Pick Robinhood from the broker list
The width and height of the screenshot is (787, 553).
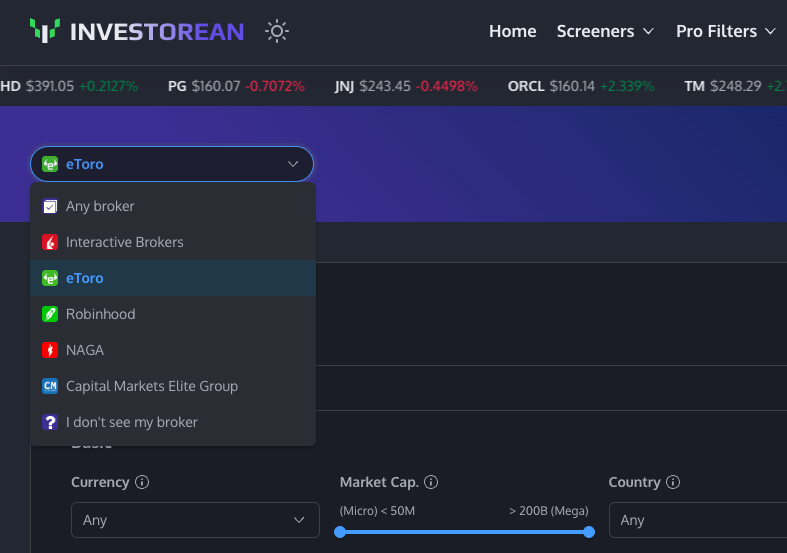click(173, 314)
